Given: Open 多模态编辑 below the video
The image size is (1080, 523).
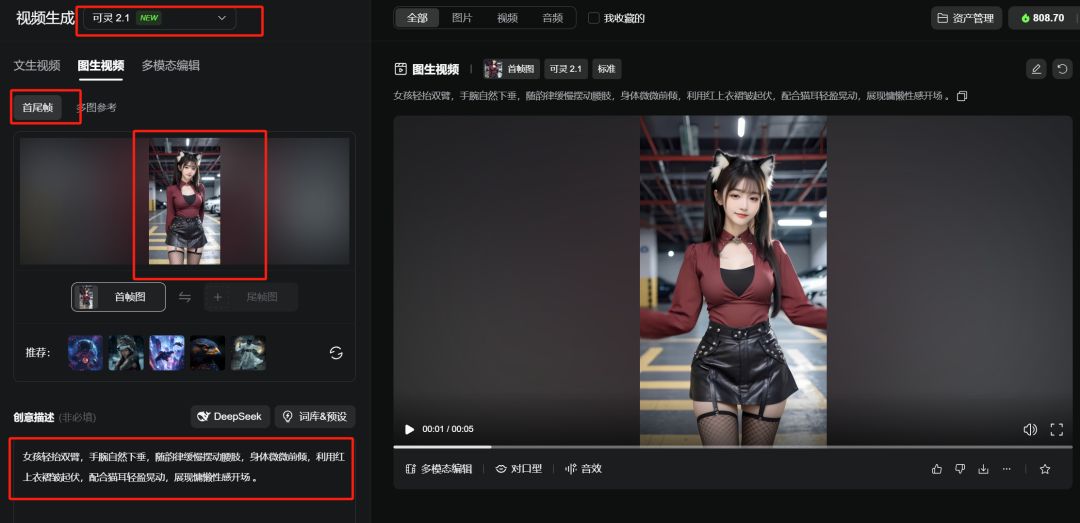Looking at the screenshot, I should (439, 469).
